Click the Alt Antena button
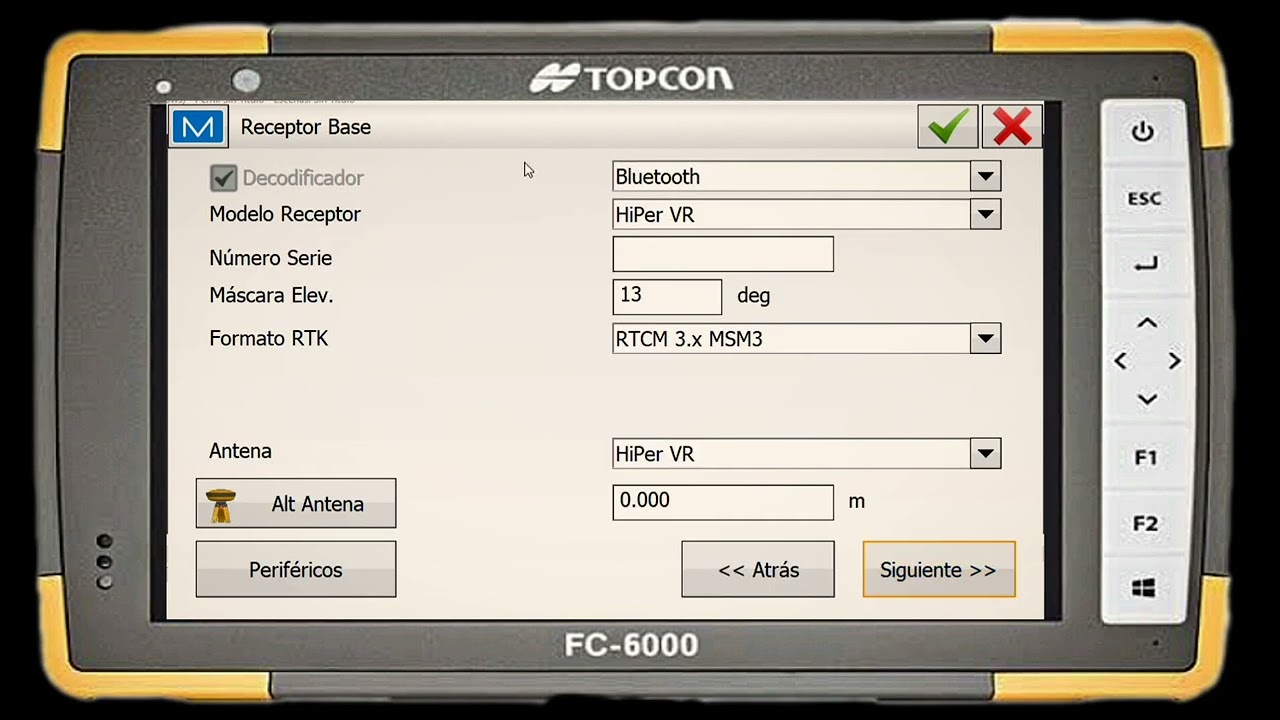 pos(296,503)
